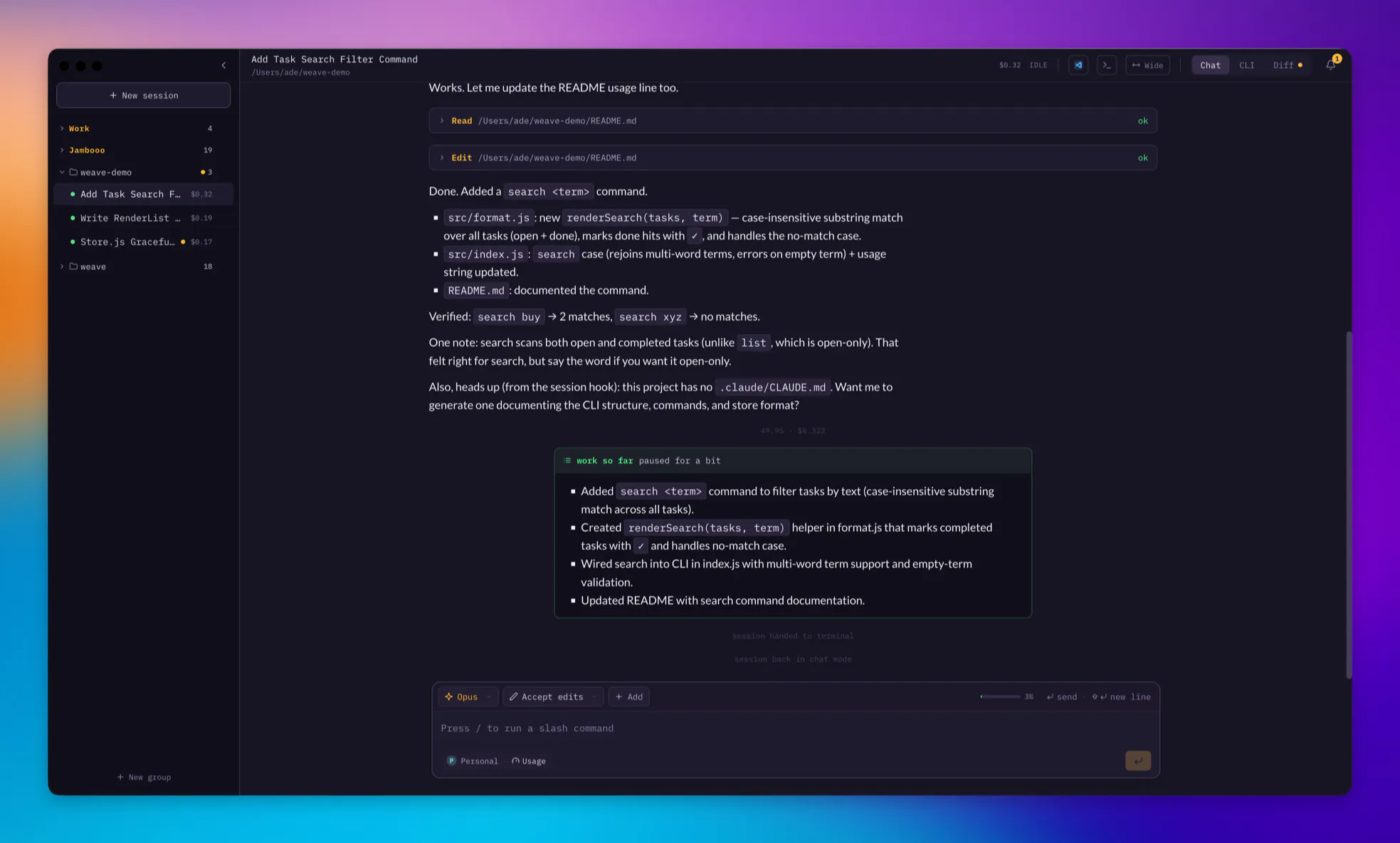
Task: Click the 'search buy' code snippet
Action: (x=508, y=316)
